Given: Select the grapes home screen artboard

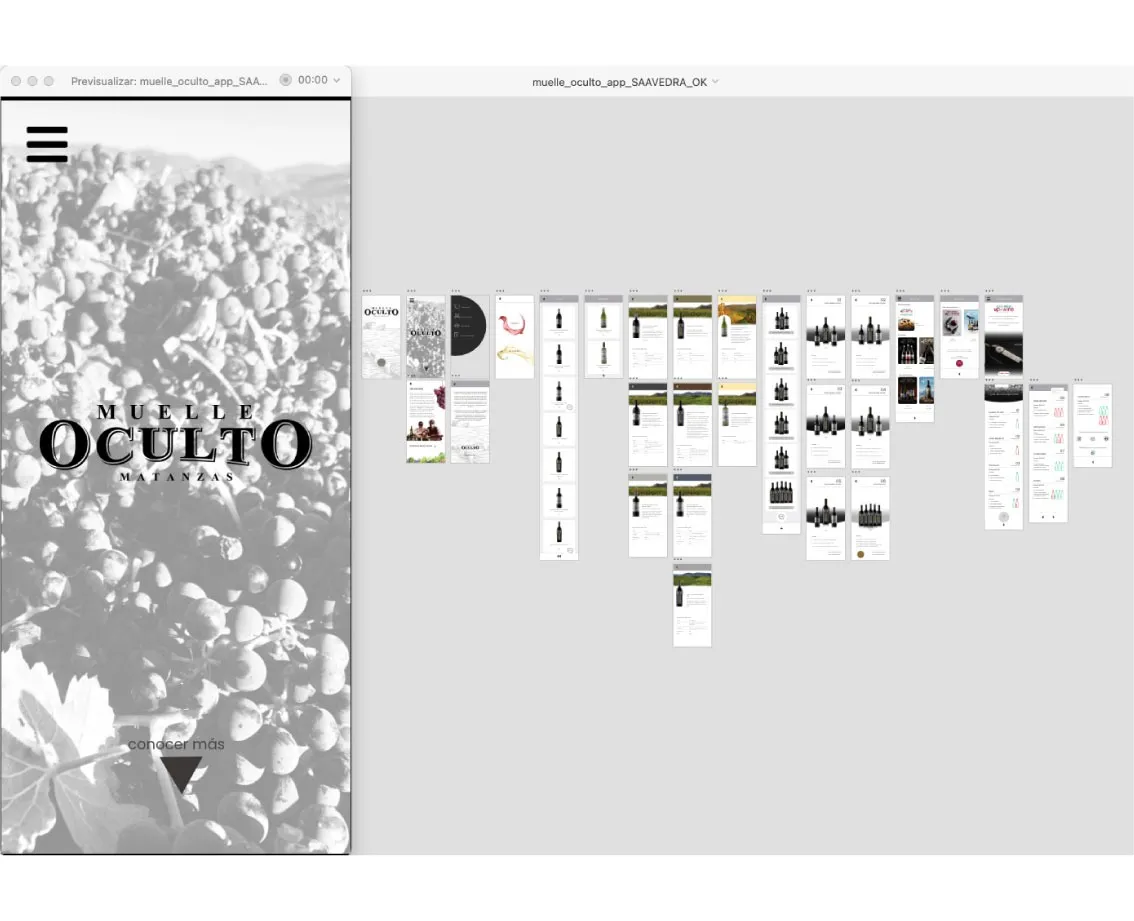Looking at the screenshot, I should pos(425,336).
